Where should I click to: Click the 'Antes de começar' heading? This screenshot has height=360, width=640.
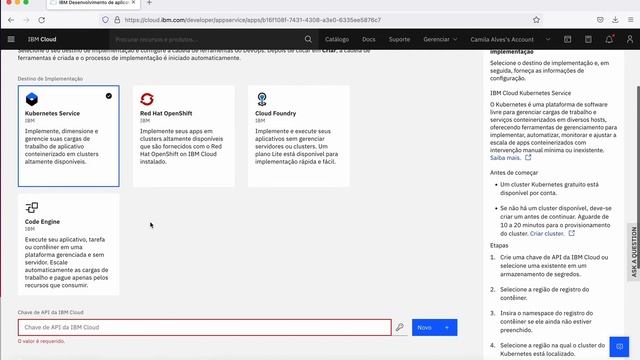(x=514, y=173)
